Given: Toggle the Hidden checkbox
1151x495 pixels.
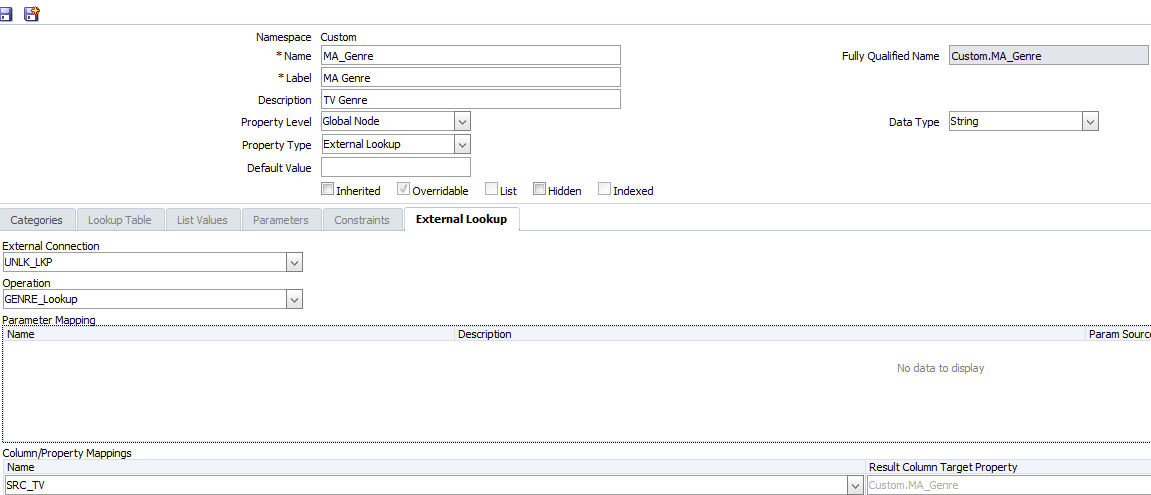Looking at the screenshot, I should coord(539,189).
